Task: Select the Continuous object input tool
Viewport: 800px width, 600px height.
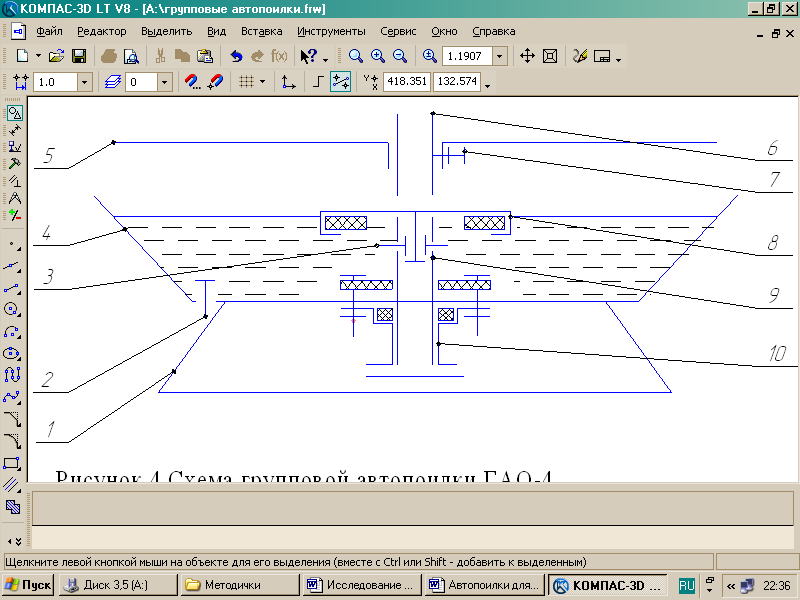Action: (x=13, y=375)
